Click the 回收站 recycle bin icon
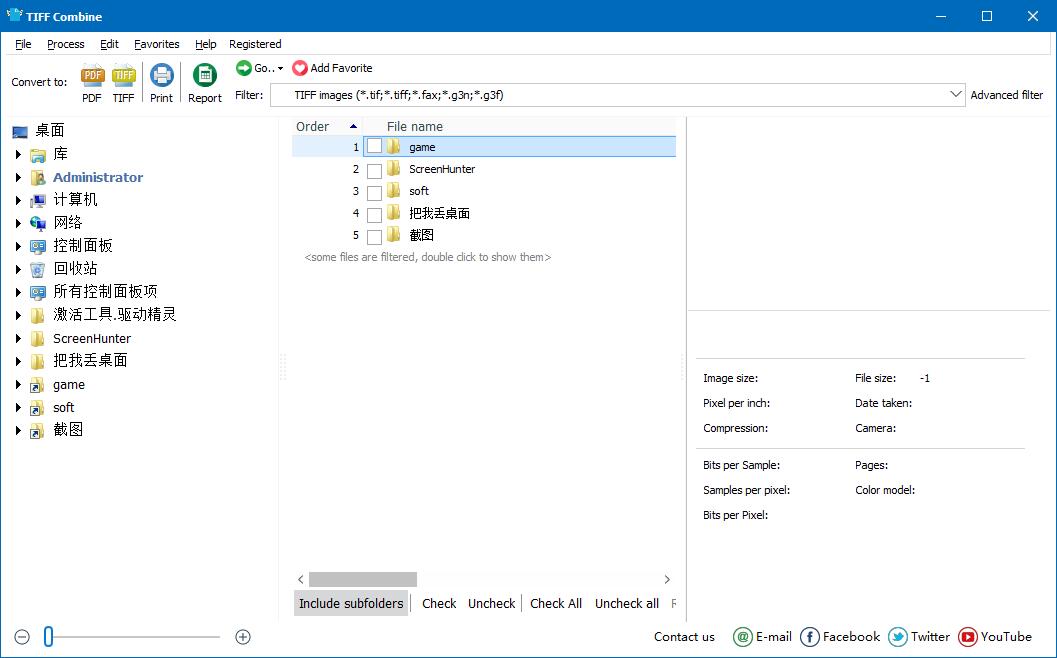Screen dimensions: 1057x658 point(38,269)
